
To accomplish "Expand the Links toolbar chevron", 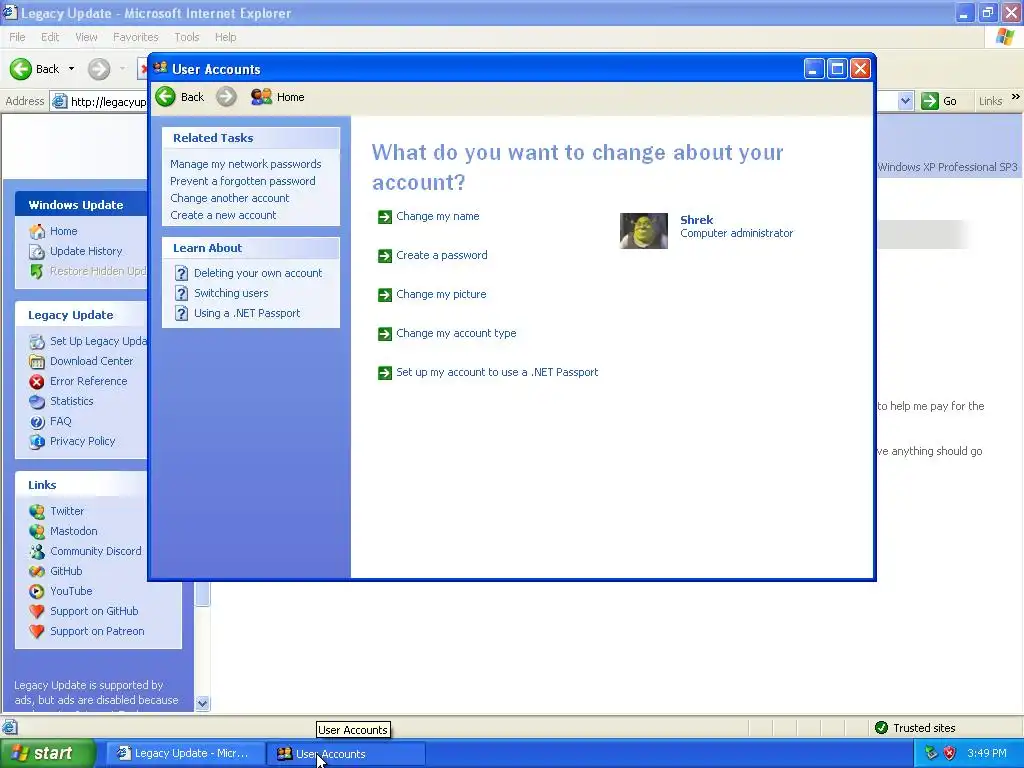I will (x=1016, y=97).
